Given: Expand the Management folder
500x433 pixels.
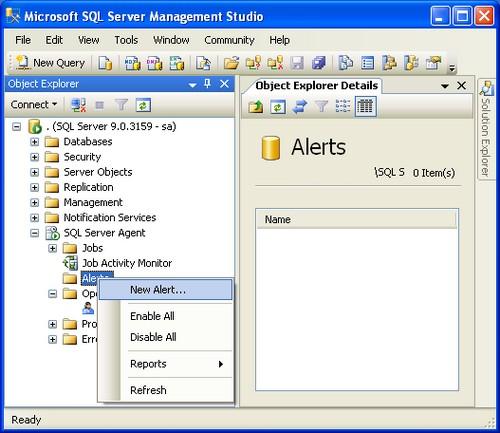Looking at the screenshot, I should [x=34, y=203].
